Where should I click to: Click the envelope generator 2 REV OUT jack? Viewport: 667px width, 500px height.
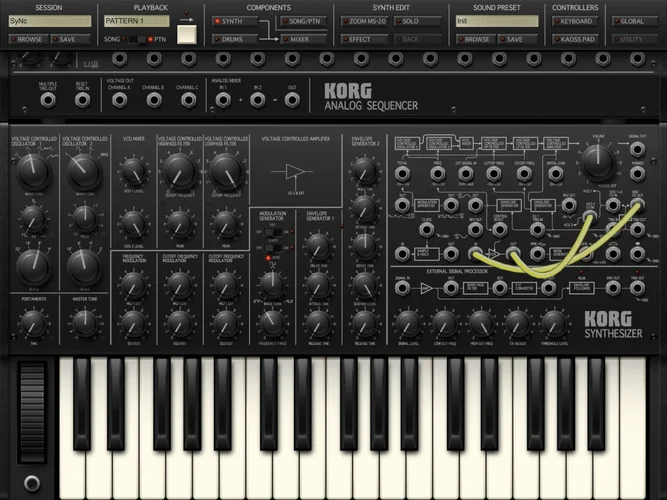click(x=569, y=206)
